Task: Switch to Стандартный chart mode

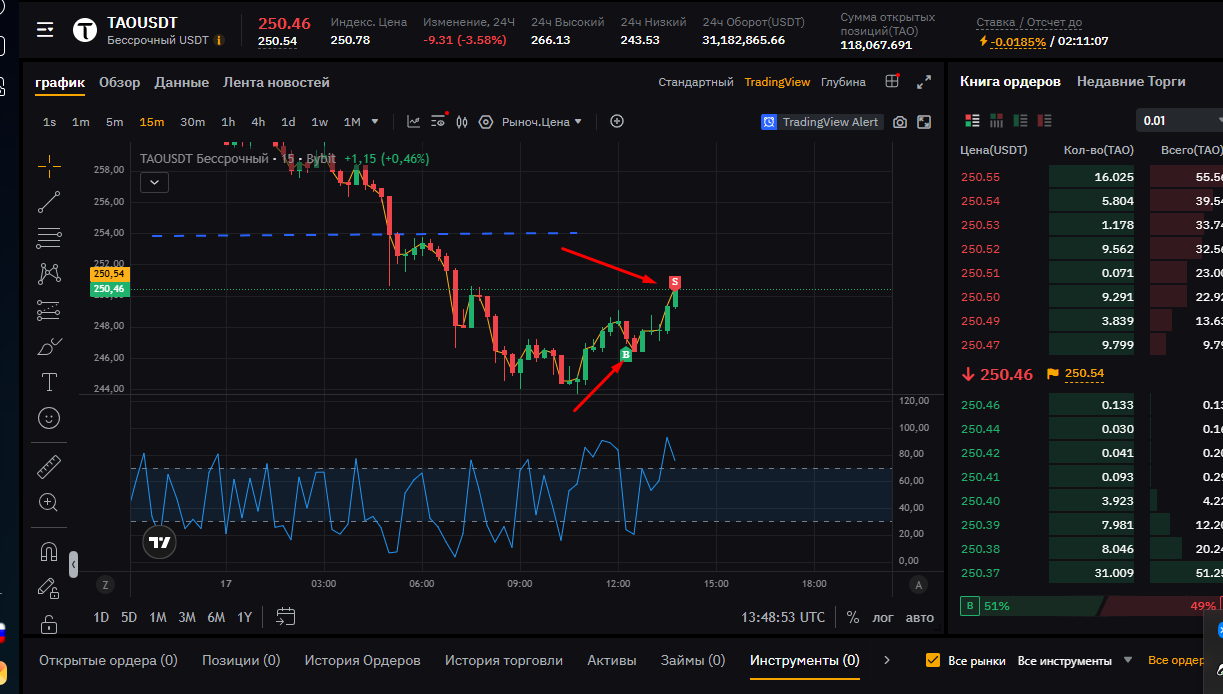Action: (696, 82)
